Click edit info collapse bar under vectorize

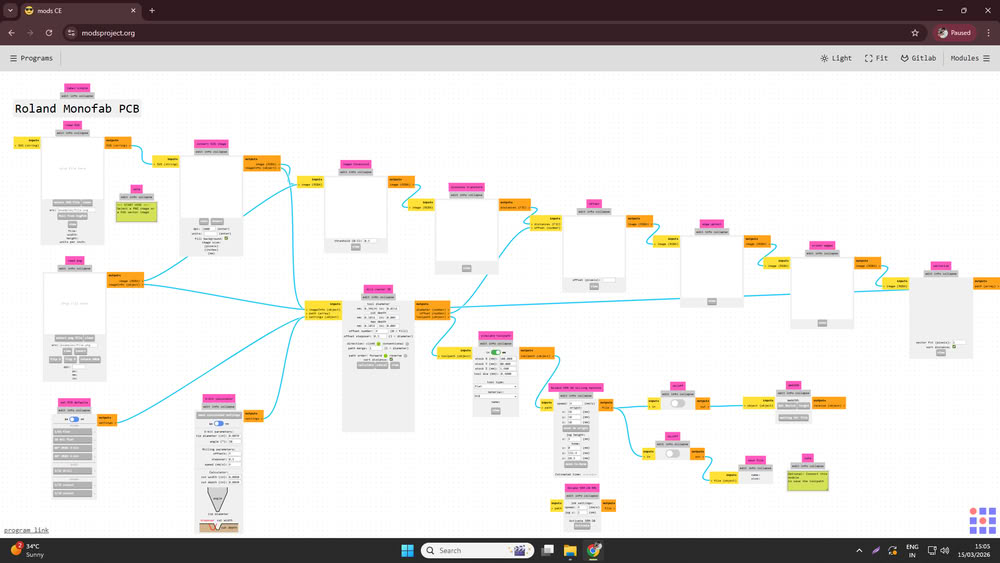click(x=941, y=274)
